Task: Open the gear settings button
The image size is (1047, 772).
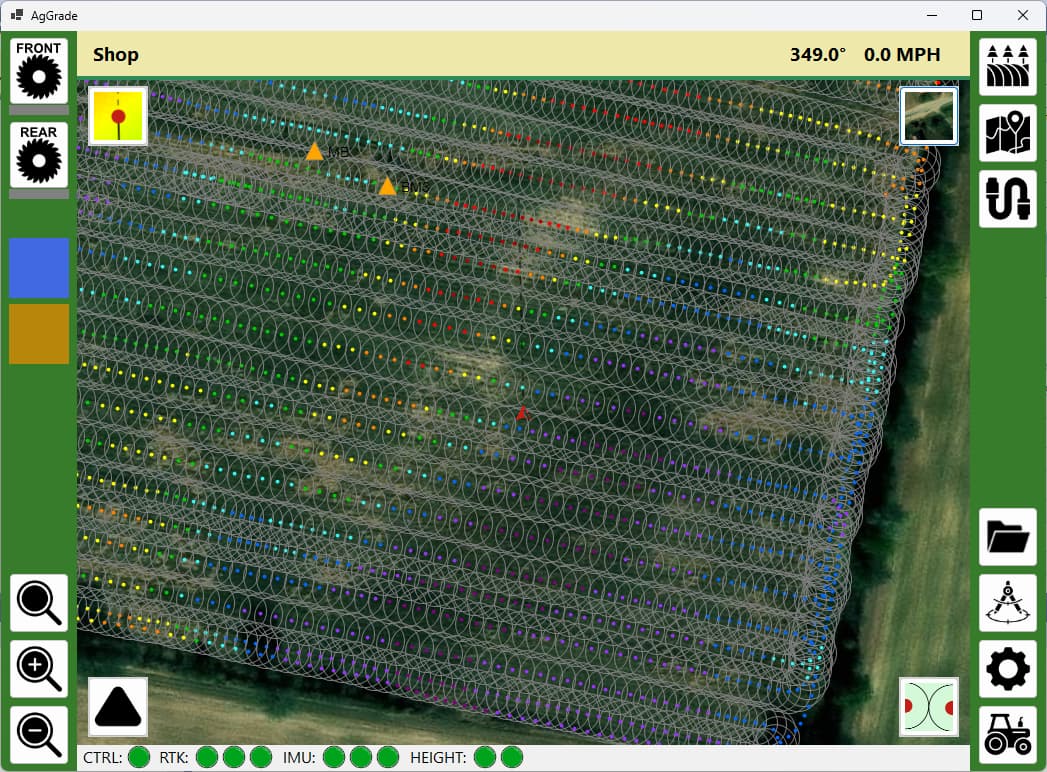Action: point(1007,669)
